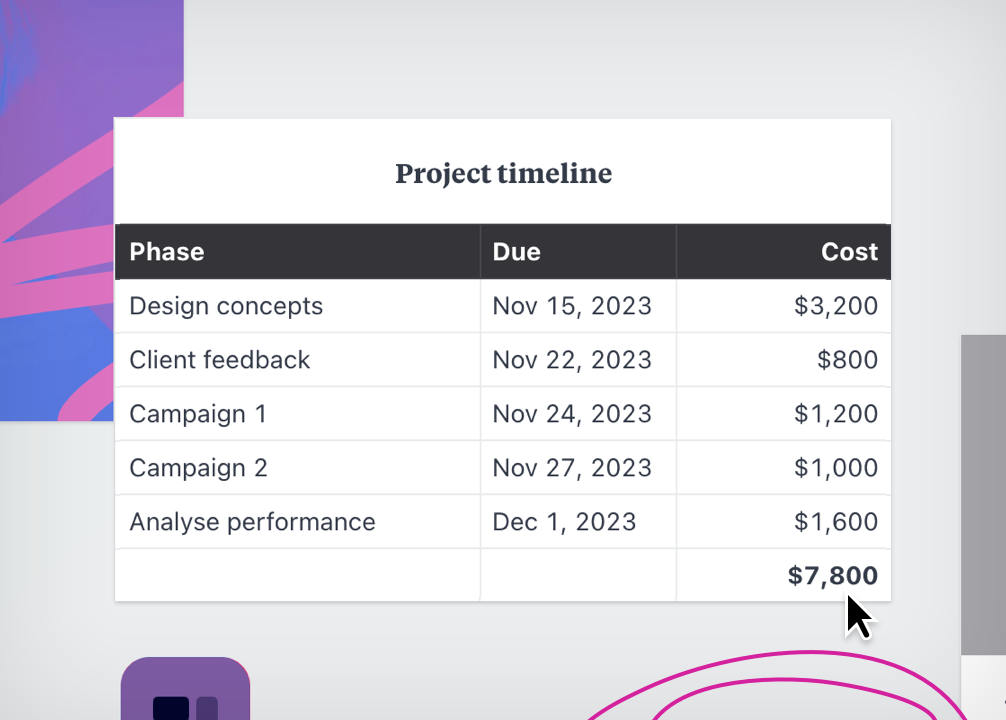Click the "Campaign 1" phase cell
This screenshot has height=720, width=1006.
[x=198, y=414]
